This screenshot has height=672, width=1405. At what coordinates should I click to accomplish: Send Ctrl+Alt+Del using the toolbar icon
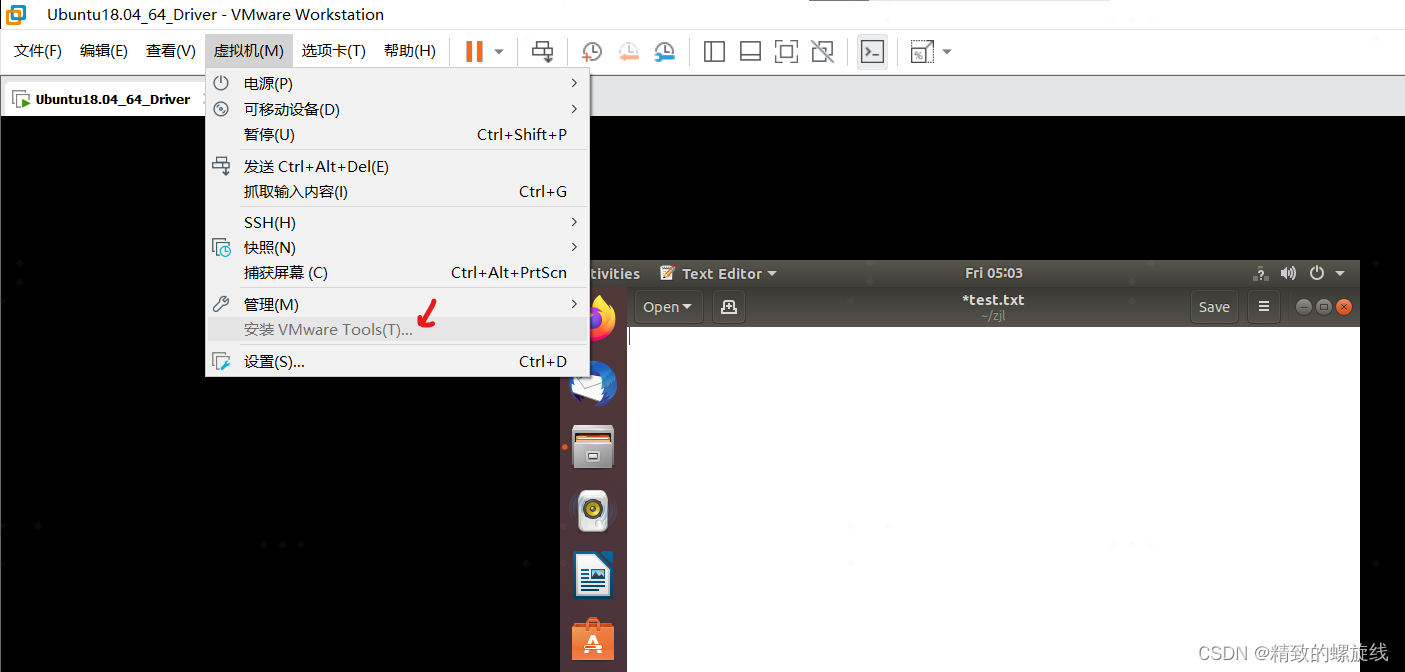click(543, 51)
